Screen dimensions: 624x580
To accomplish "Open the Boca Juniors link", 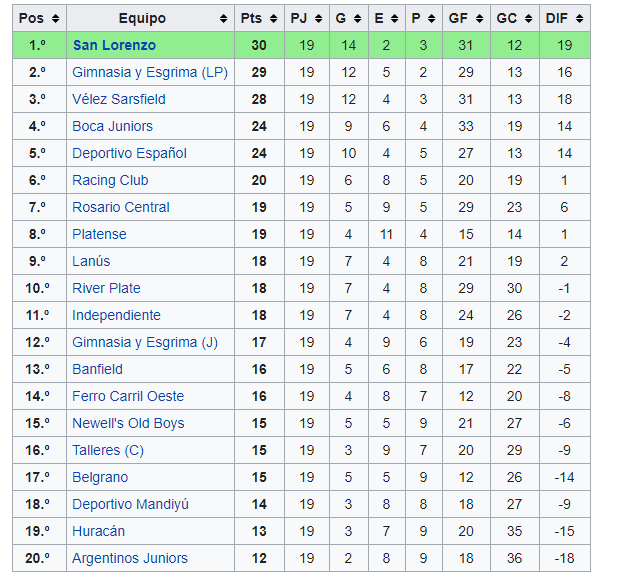I will click(x=112, y=126).
